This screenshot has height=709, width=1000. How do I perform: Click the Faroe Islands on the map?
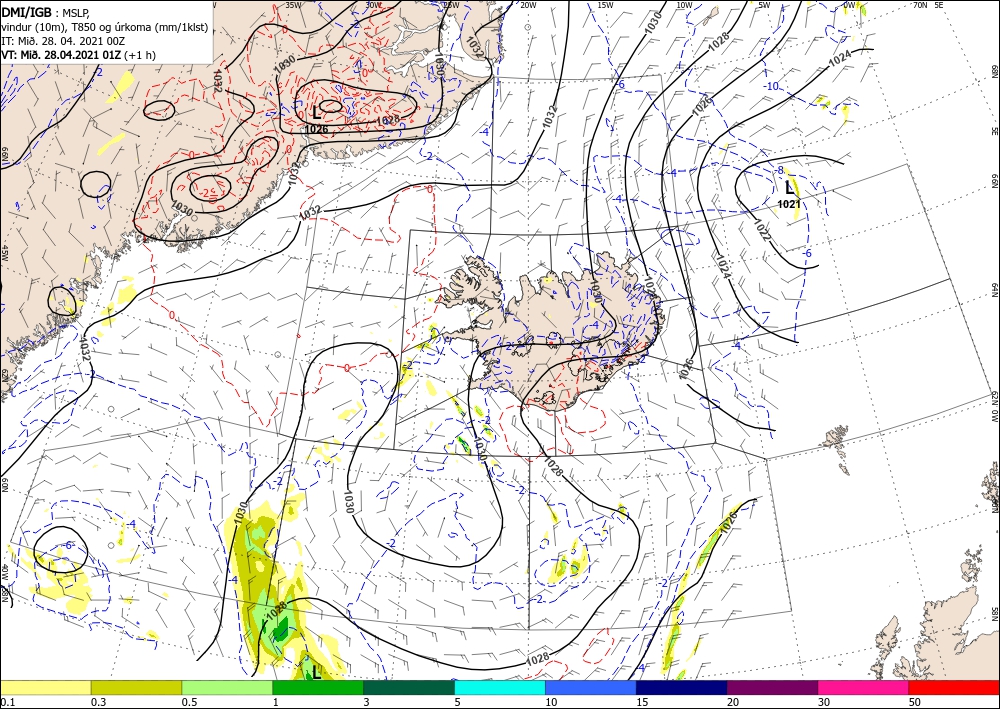(x=837, y=450)
